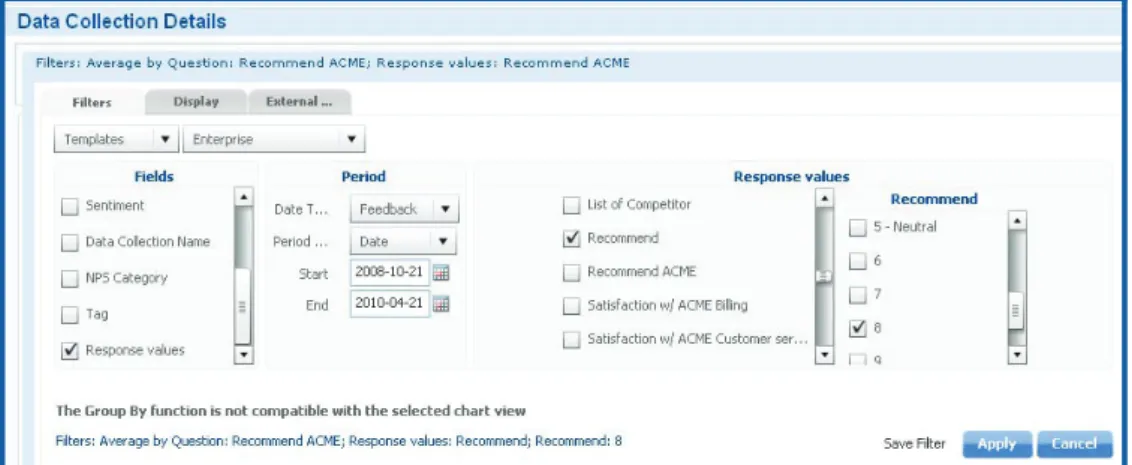Viewport: 1132px width, 465px height.
Task: Check rating 6 in Recommend list
Action: click(857, 261)
